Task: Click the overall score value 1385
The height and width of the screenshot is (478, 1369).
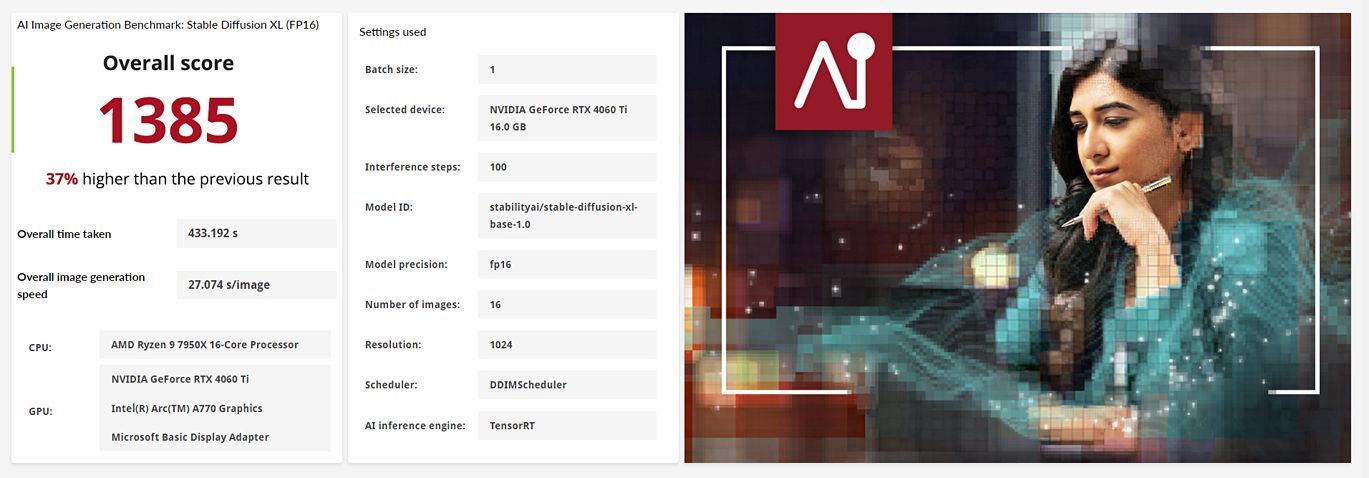Action: (x=168, y=121)
